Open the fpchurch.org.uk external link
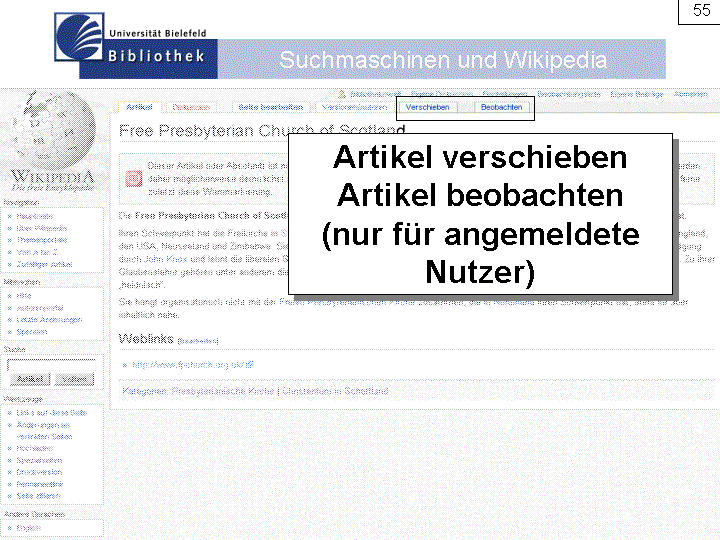This screenshot has width=720, height=540. tap(193, 365)
